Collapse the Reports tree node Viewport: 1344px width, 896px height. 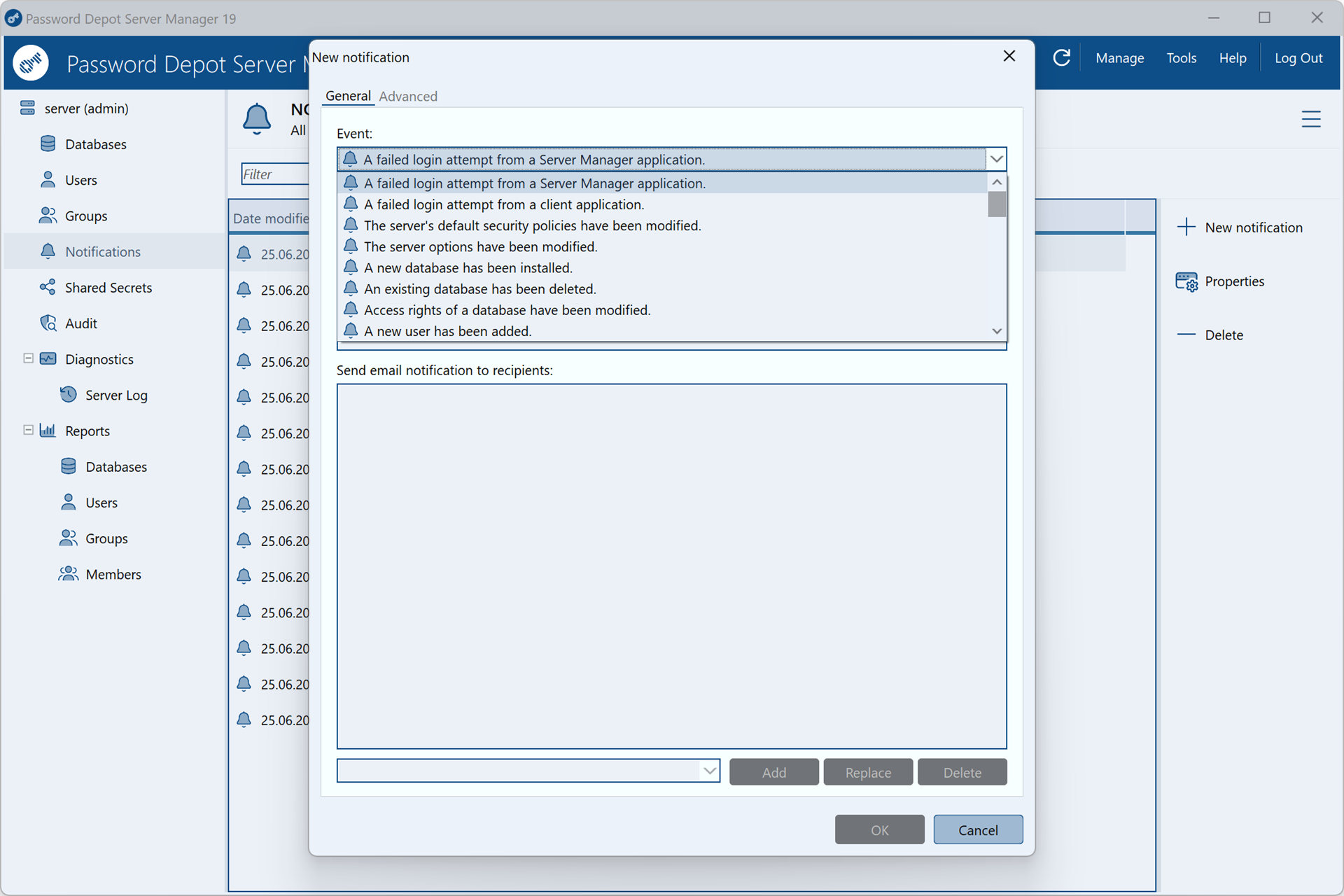28,430
